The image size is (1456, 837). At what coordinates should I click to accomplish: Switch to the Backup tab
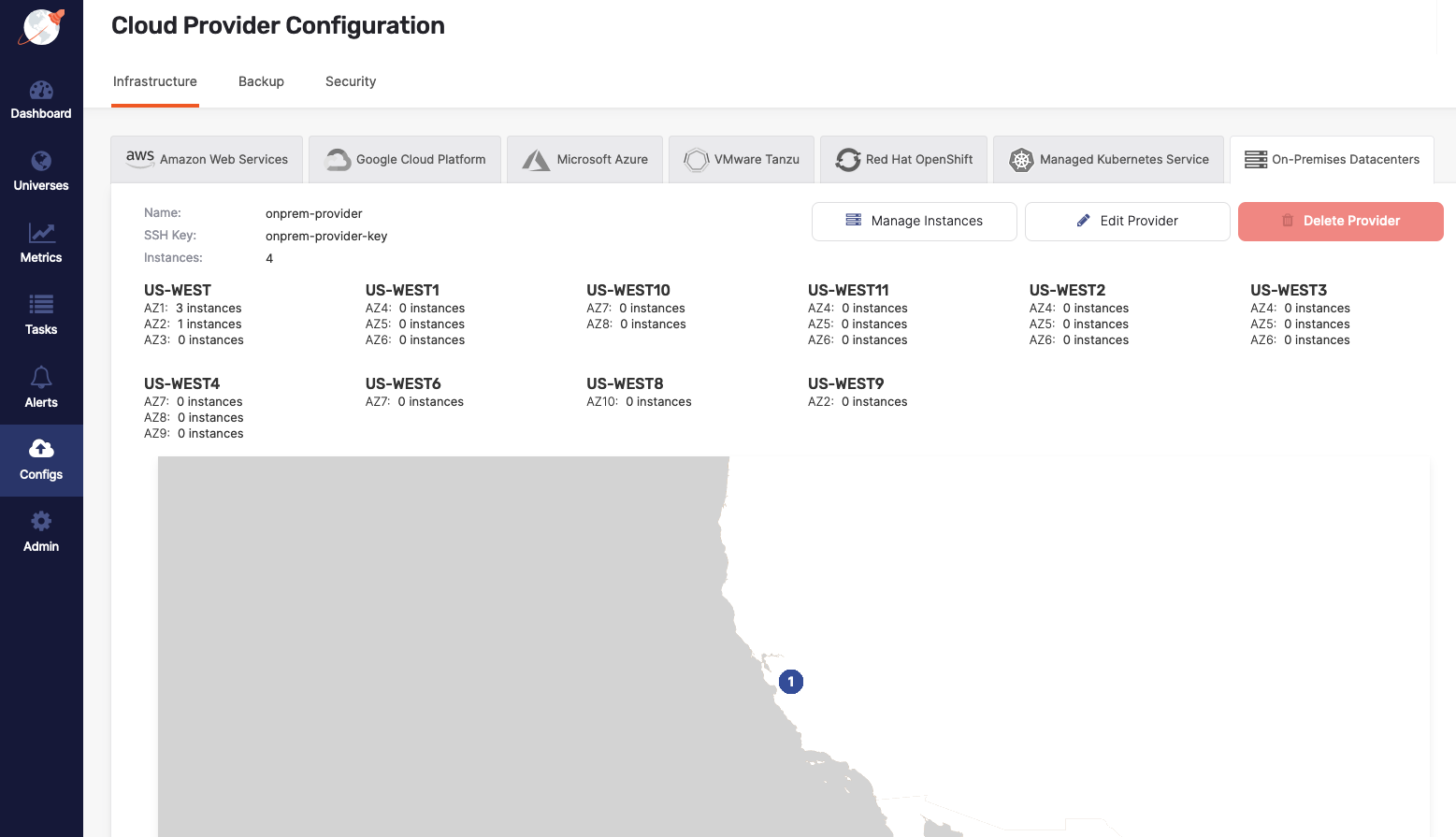[261, 81]
